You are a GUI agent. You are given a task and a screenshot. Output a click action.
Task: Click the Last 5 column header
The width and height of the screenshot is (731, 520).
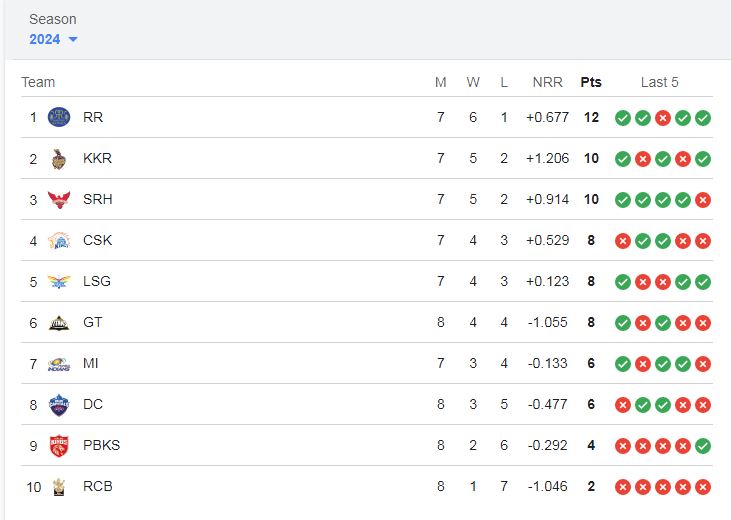[x=659, y=83]
